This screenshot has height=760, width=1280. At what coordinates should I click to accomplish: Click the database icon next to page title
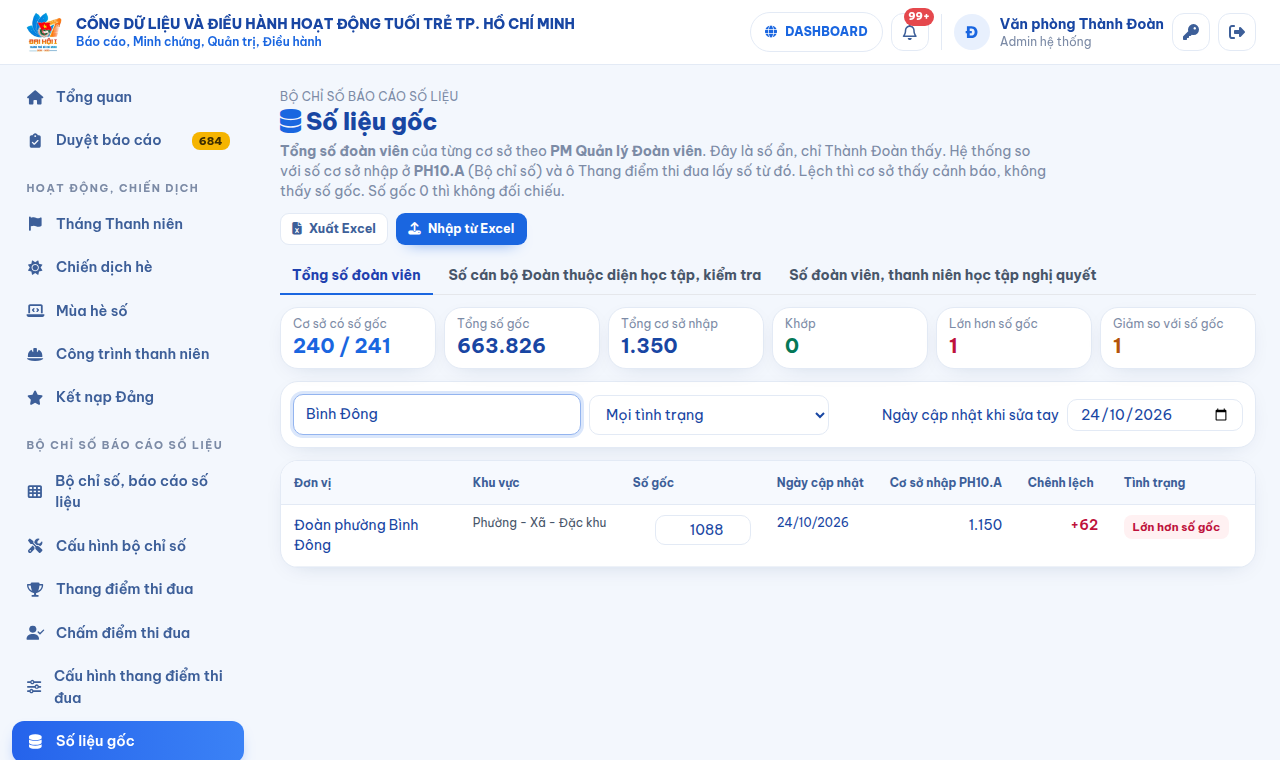click(290, 122)
